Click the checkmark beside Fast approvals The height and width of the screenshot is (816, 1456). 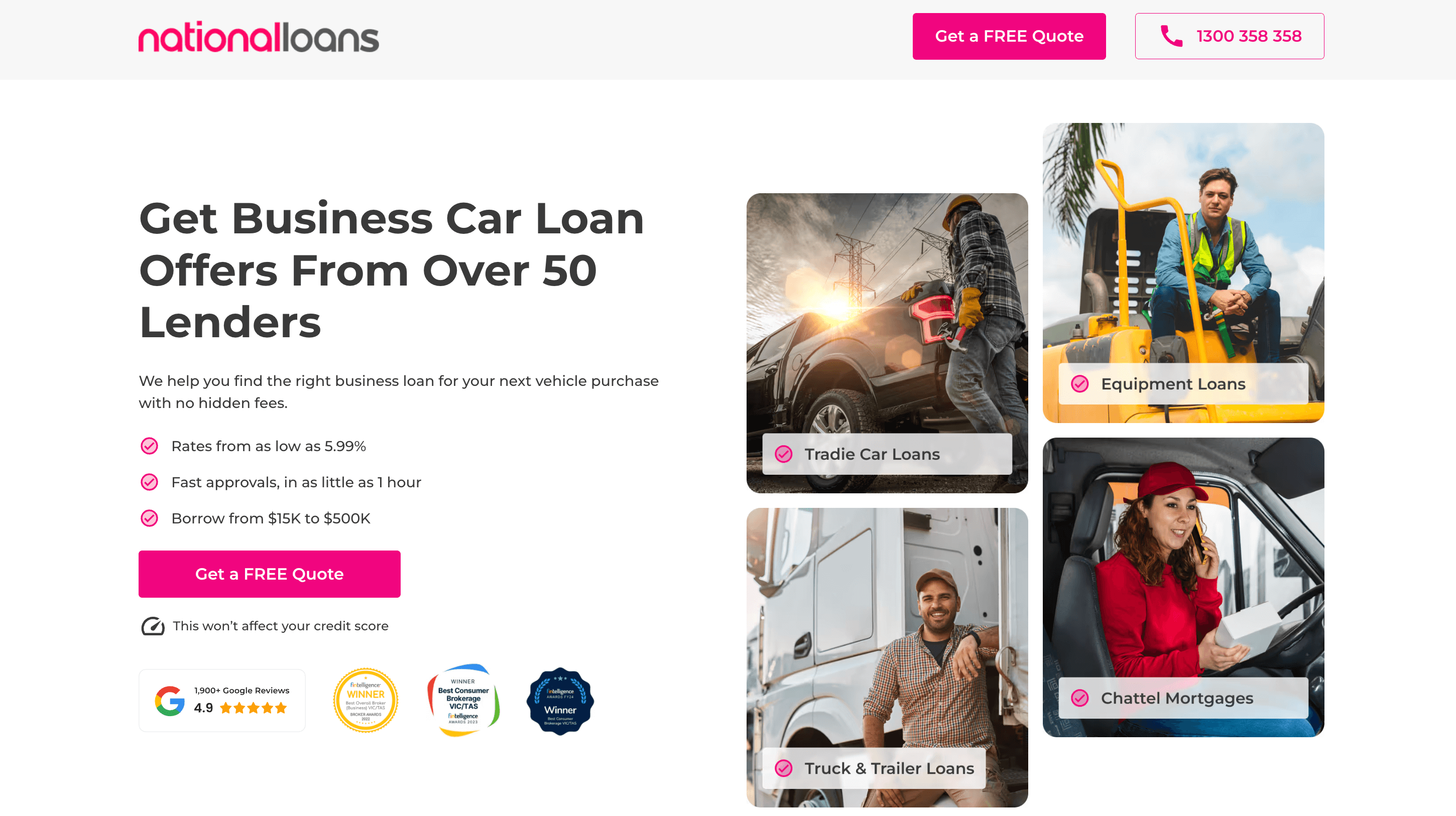click(149, 482)
